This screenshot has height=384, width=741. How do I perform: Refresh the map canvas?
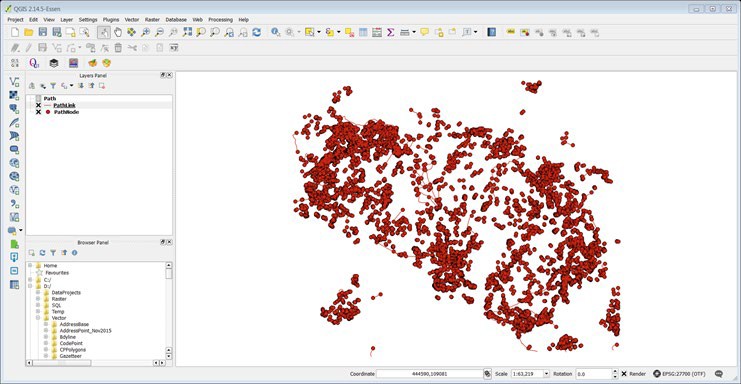(x=257, y=32)
